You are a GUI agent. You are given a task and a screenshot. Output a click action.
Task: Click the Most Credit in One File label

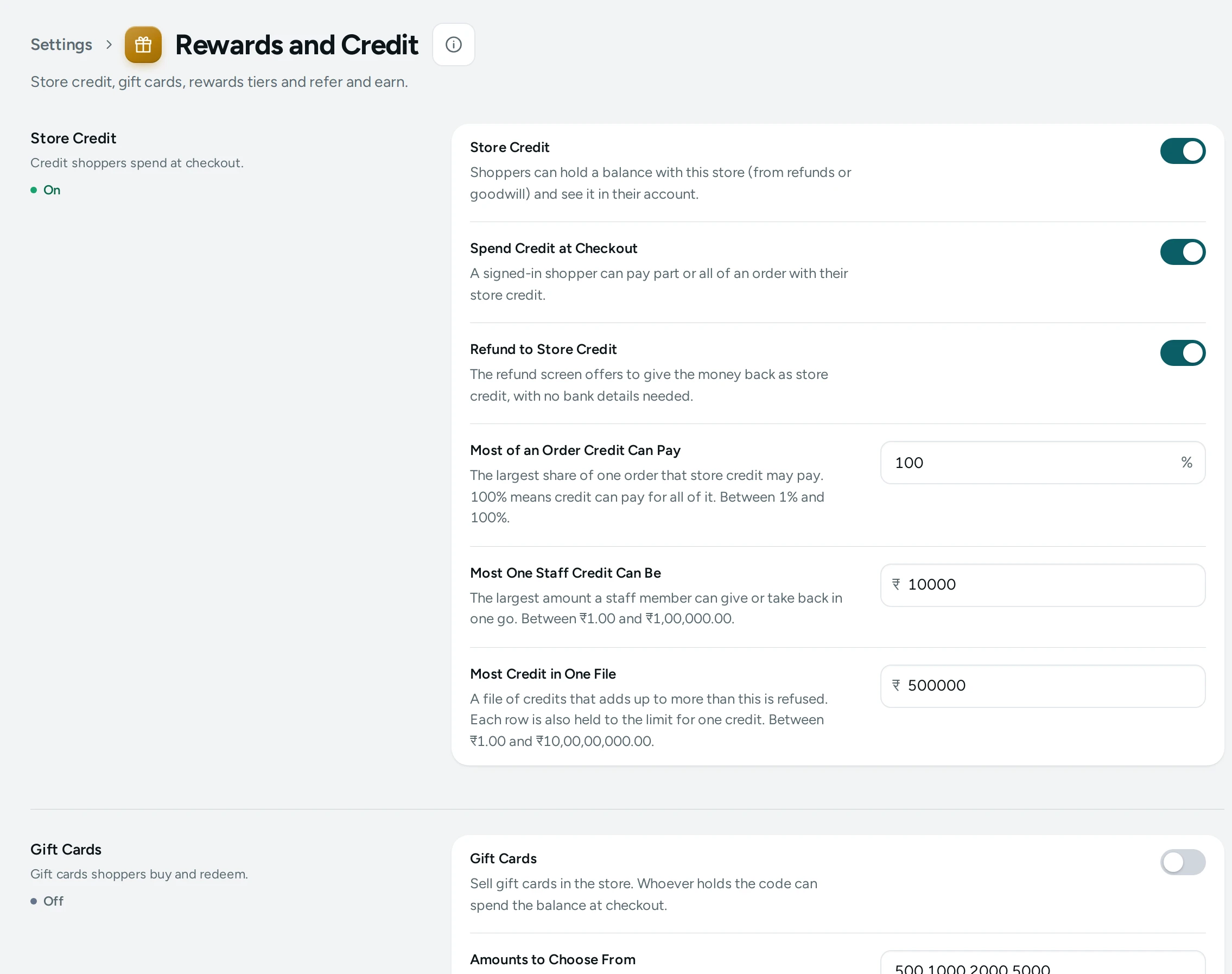coord(543,673)
